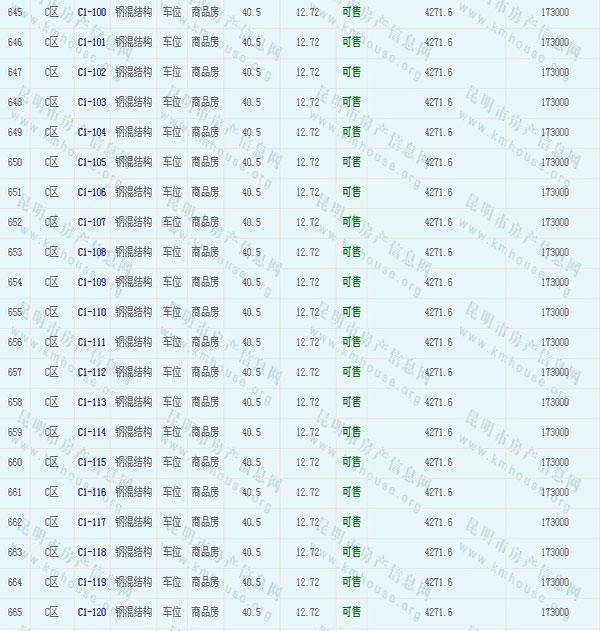Open the C1-110 parking space link
600x631 pixels.
pyautogui.click(x=91, y=312)
